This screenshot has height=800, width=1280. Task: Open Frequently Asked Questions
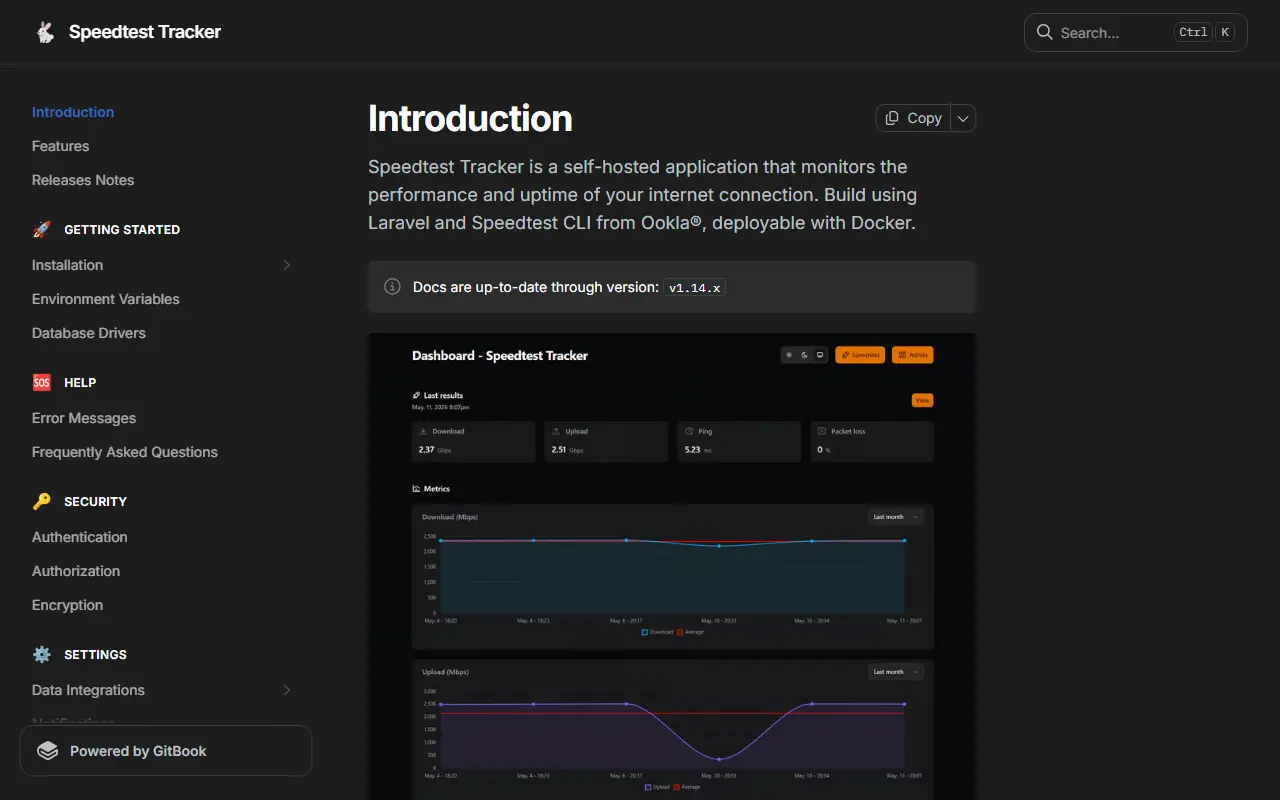point(125,452)
